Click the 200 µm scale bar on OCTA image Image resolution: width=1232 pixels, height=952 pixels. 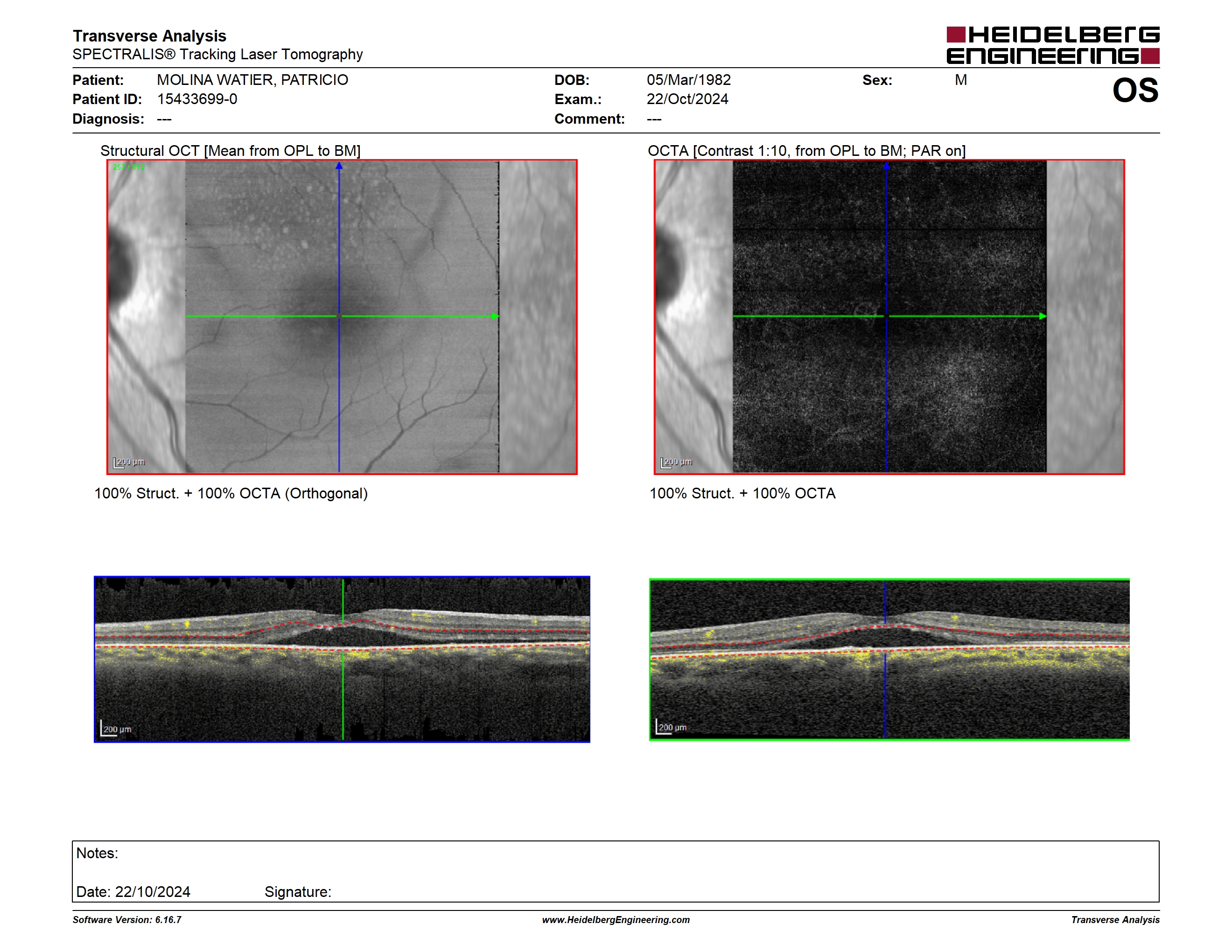click(x=676, y=462)
